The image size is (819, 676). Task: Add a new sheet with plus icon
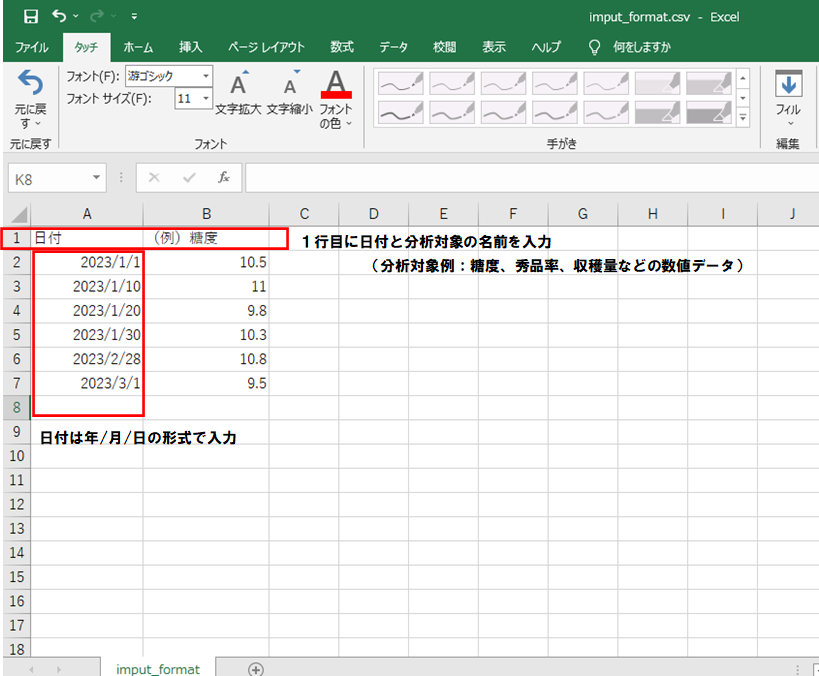click(256, 668)
